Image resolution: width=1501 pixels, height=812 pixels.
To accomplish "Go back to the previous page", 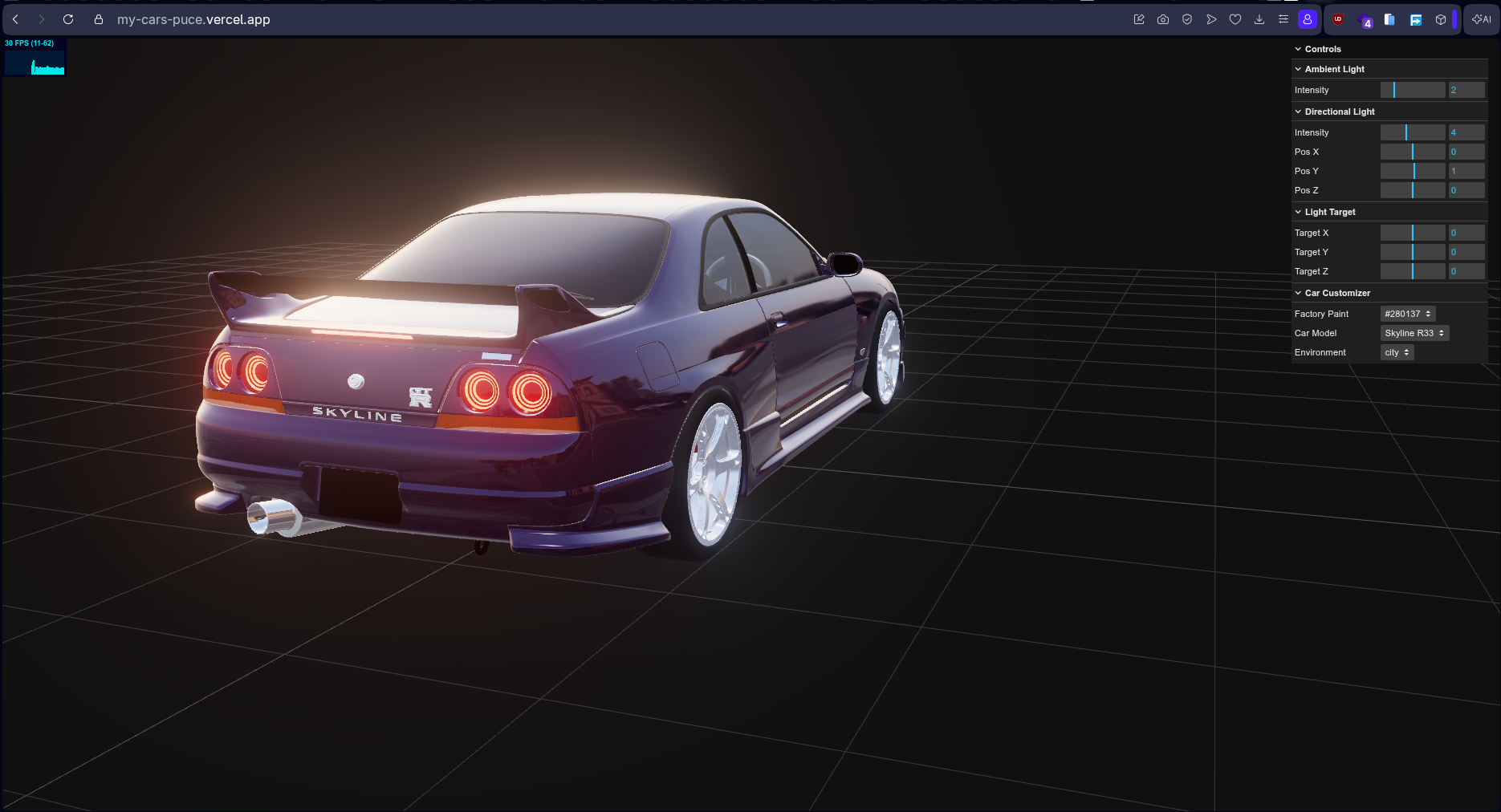I will [15, 19].
